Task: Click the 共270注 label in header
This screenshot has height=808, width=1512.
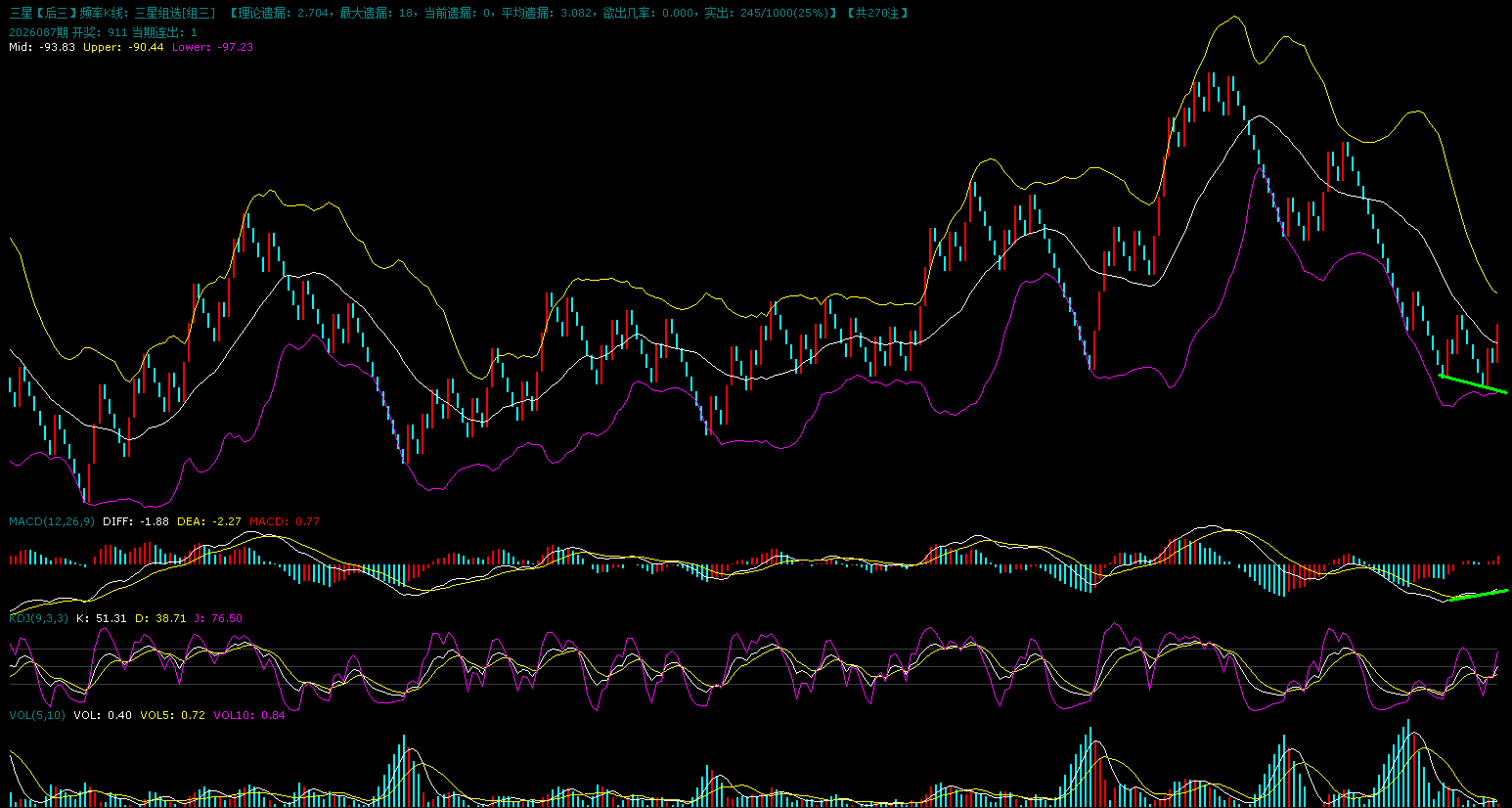Action: (x=877, y=13)
